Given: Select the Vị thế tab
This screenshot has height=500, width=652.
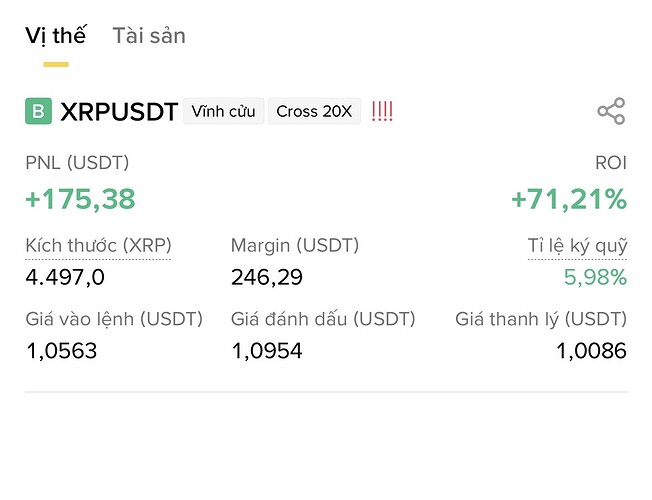Looking at the screenshot, I should coord(56,36).
